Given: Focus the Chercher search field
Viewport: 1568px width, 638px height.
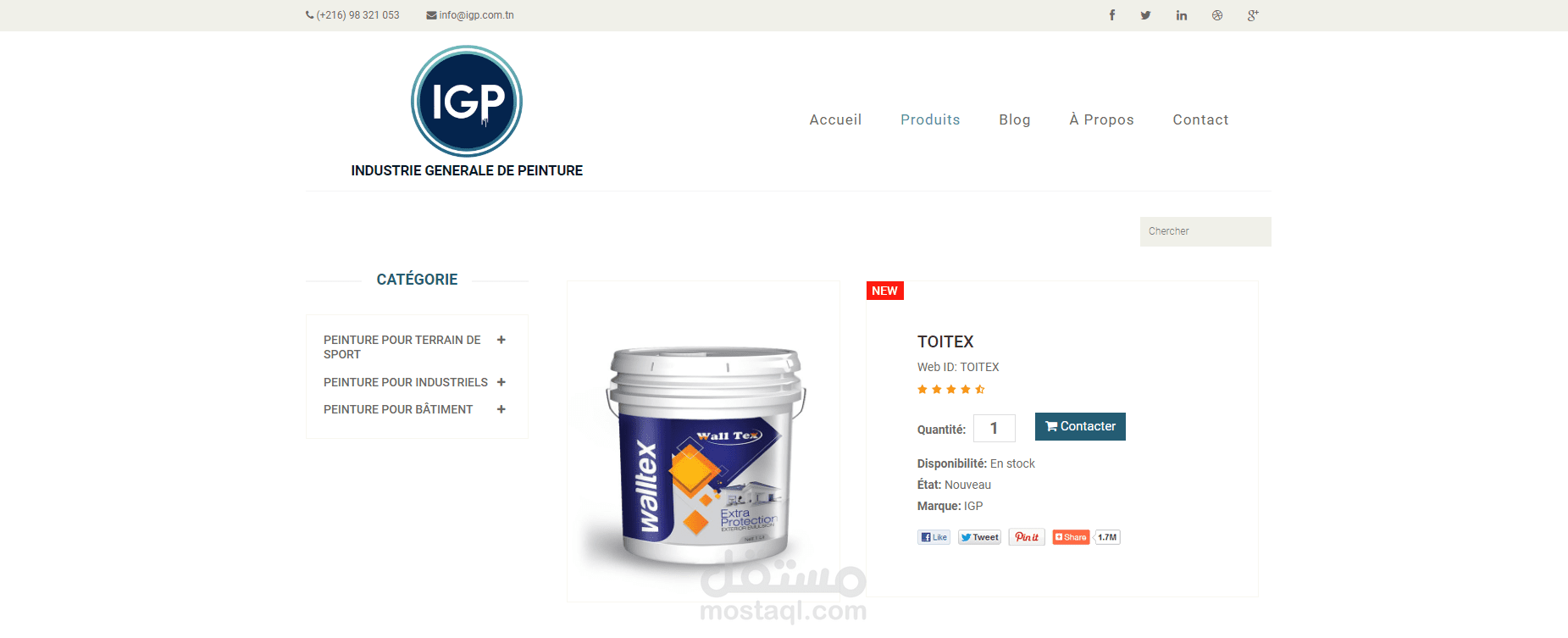Looking at the screenshot, I should tap(1205, 231).
